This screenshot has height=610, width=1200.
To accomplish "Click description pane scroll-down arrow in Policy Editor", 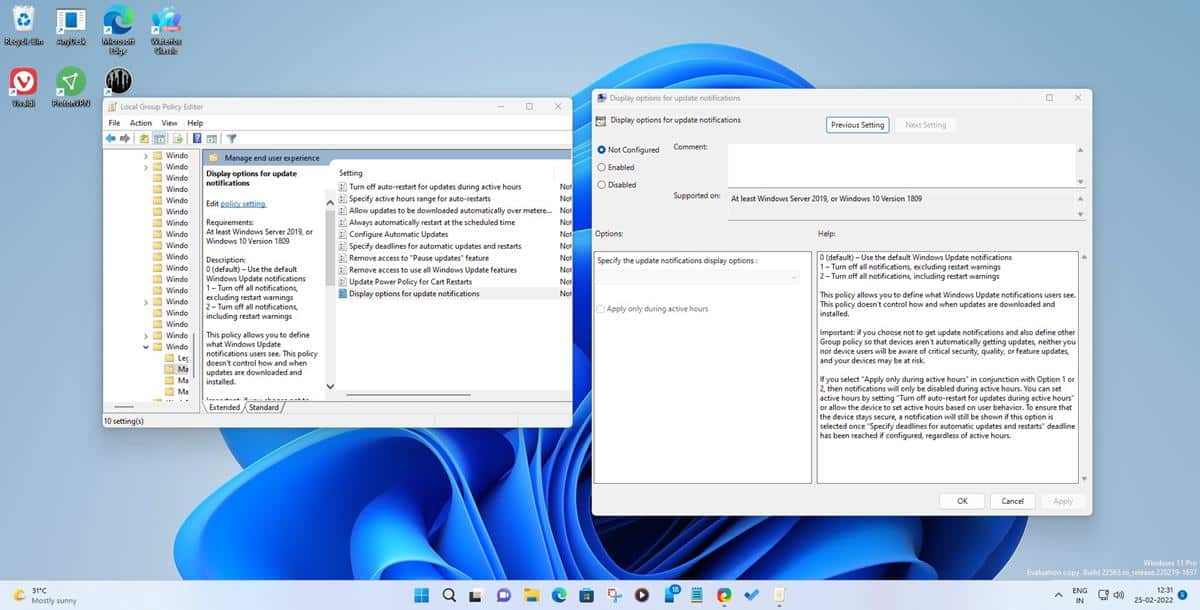I will (x=331, y=386).
